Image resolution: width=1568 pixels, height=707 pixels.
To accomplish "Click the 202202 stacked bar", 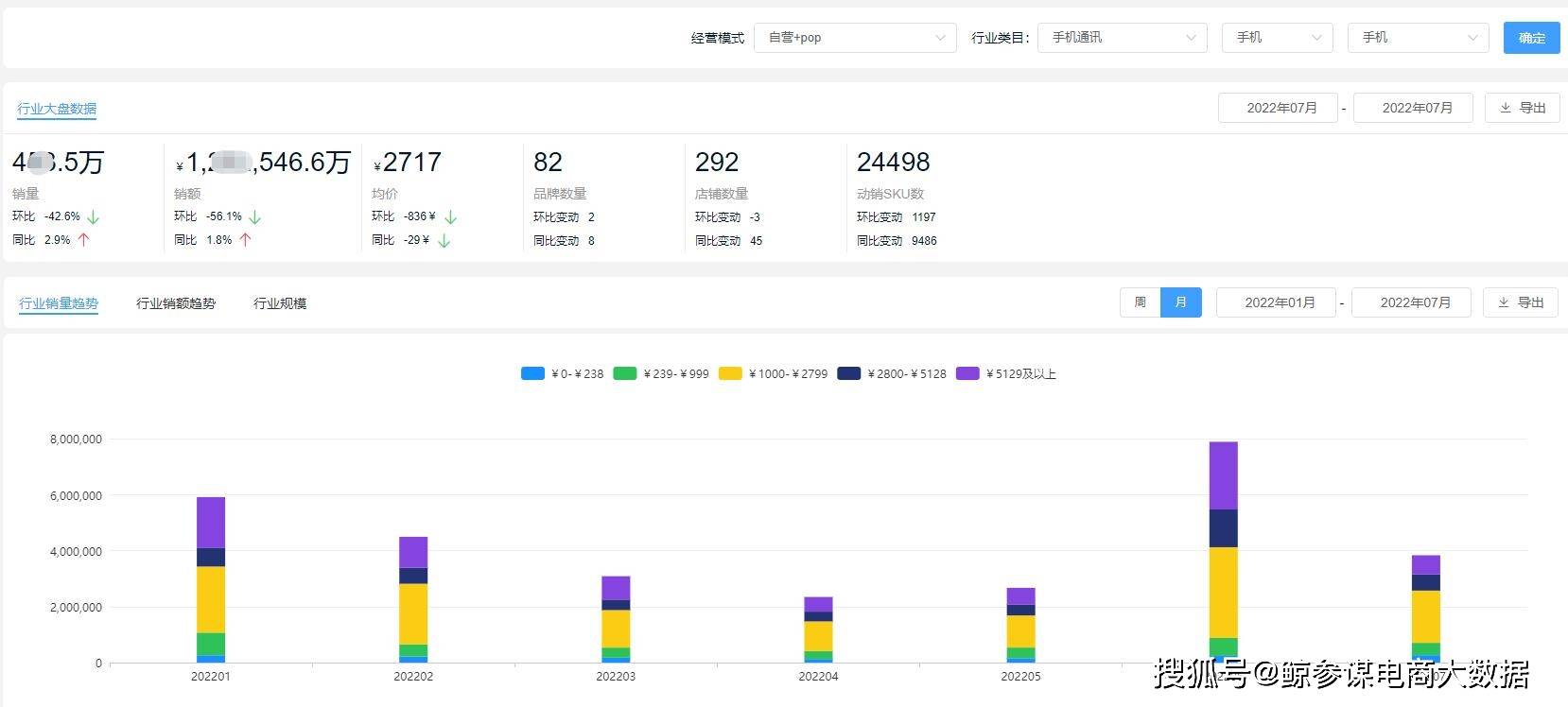I will coord(413,599).
